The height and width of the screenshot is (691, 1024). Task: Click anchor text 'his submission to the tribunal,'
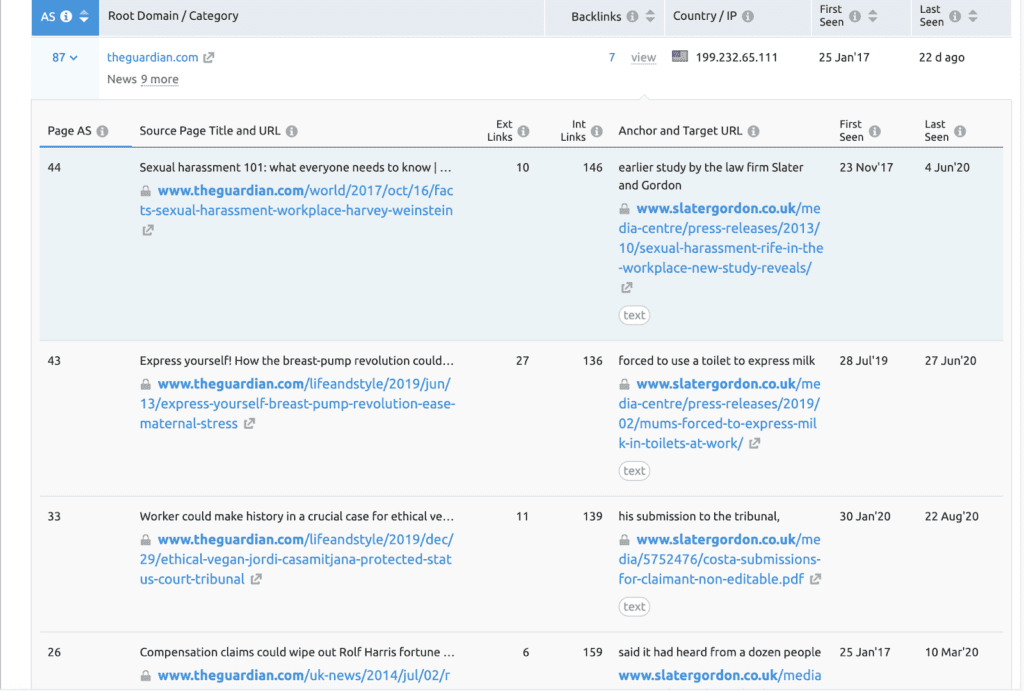[x=699, y=517]
